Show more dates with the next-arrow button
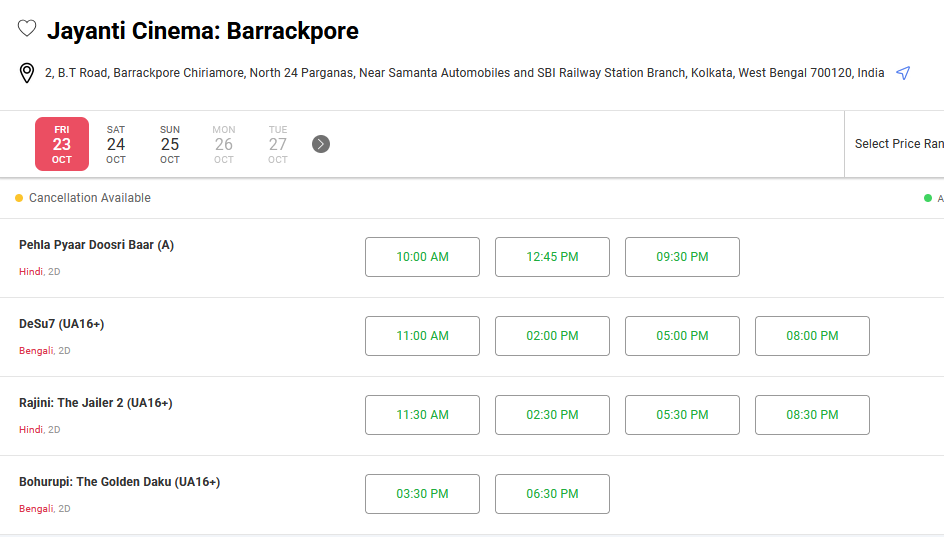 click(x=321, y=144)
